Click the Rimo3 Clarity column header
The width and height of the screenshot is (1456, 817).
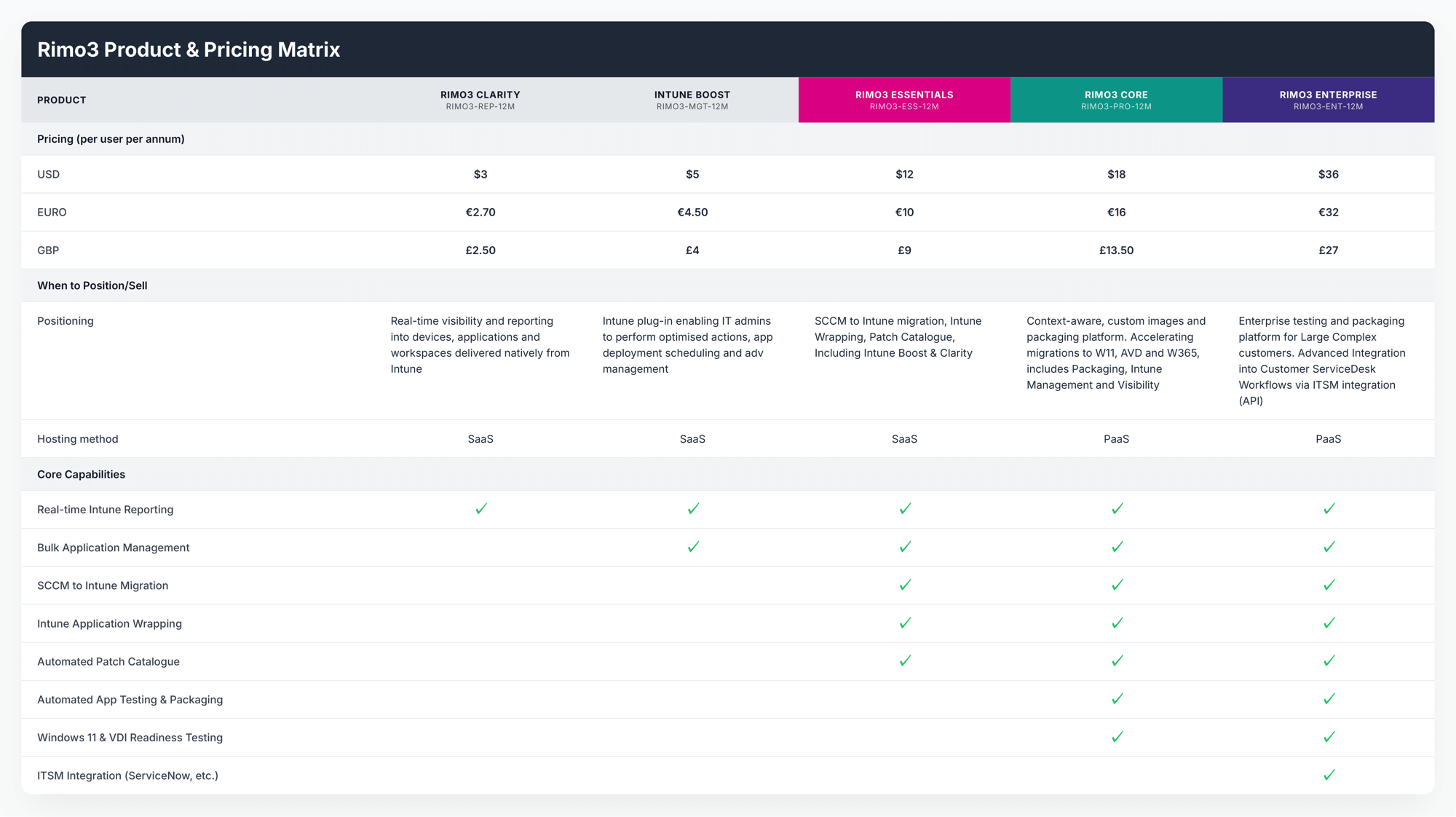tap(480, 100)
